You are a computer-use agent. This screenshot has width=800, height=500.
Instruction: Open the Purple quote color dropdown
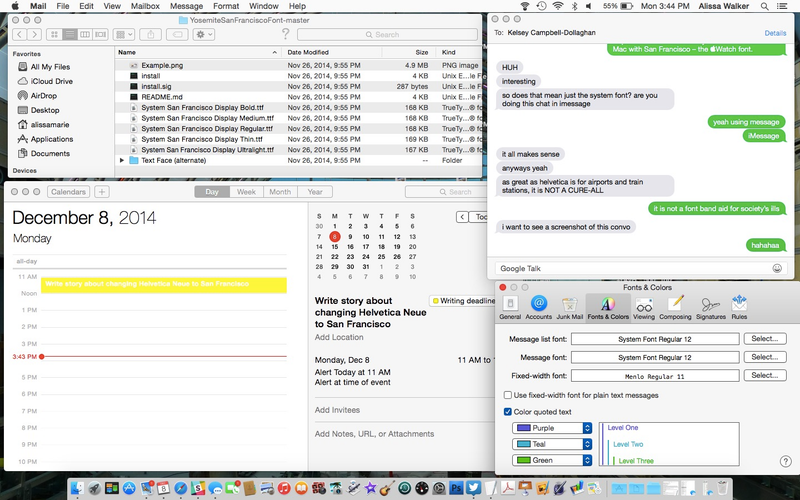(552, 428)
